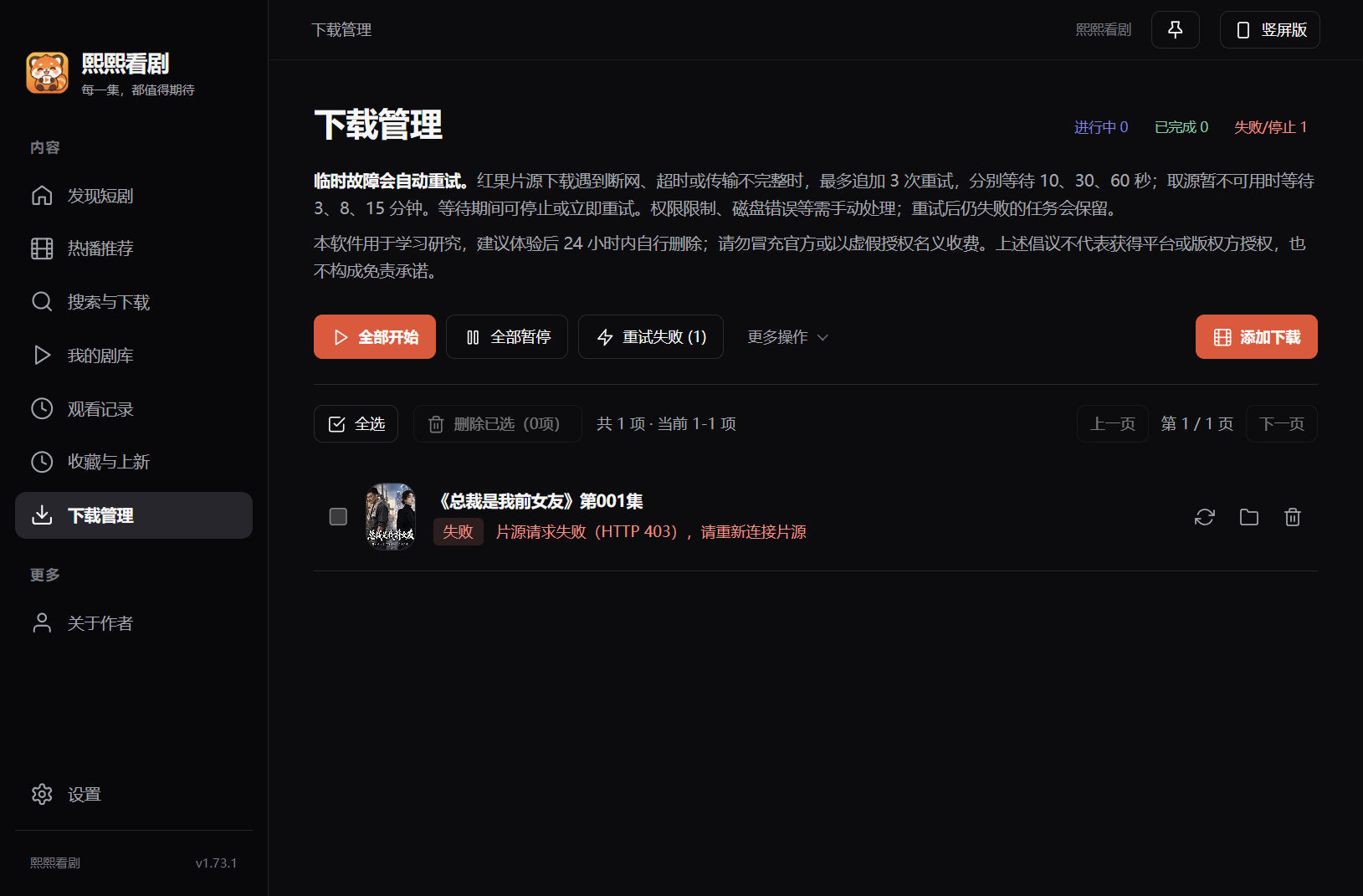This screenshot has height=896, width=1363.
Task: Open download folder icon for the task
Action: (1249, 517)
